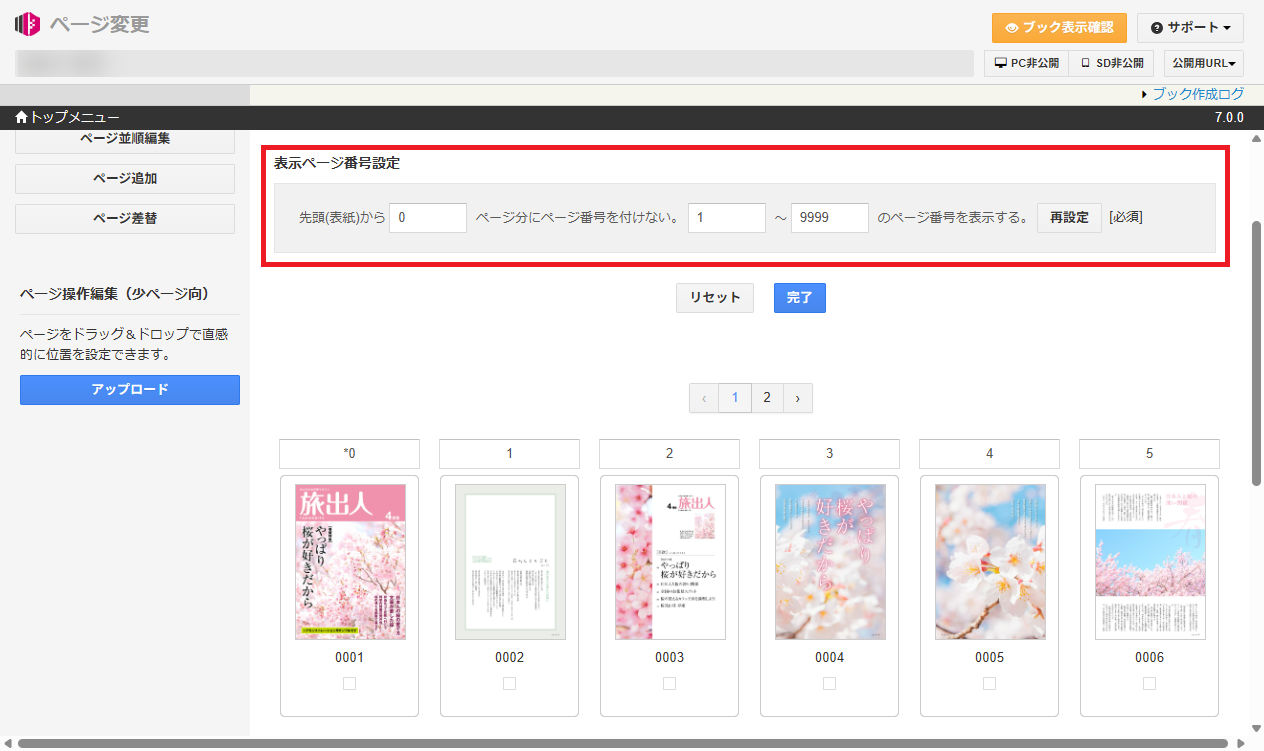
Task: Check the checkbox under page 0001
Action: point(349,683)
